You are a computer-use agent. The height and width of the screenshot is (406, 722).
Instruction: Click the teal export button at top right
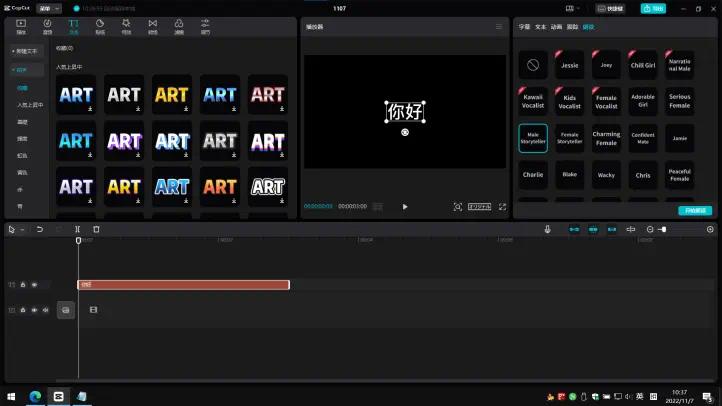pos(652,8)
